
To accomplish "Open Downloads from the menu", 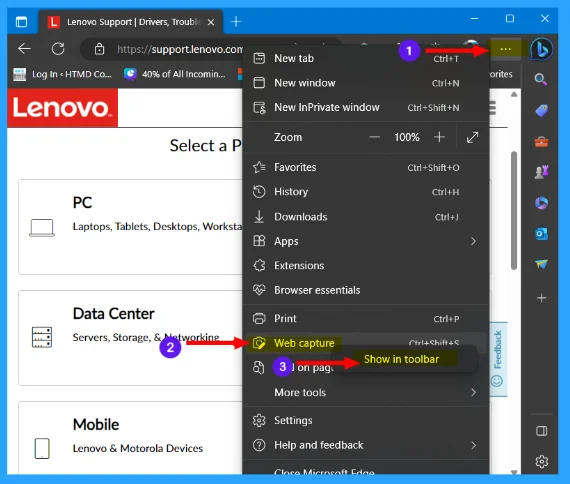I will [x=365, y=217].
